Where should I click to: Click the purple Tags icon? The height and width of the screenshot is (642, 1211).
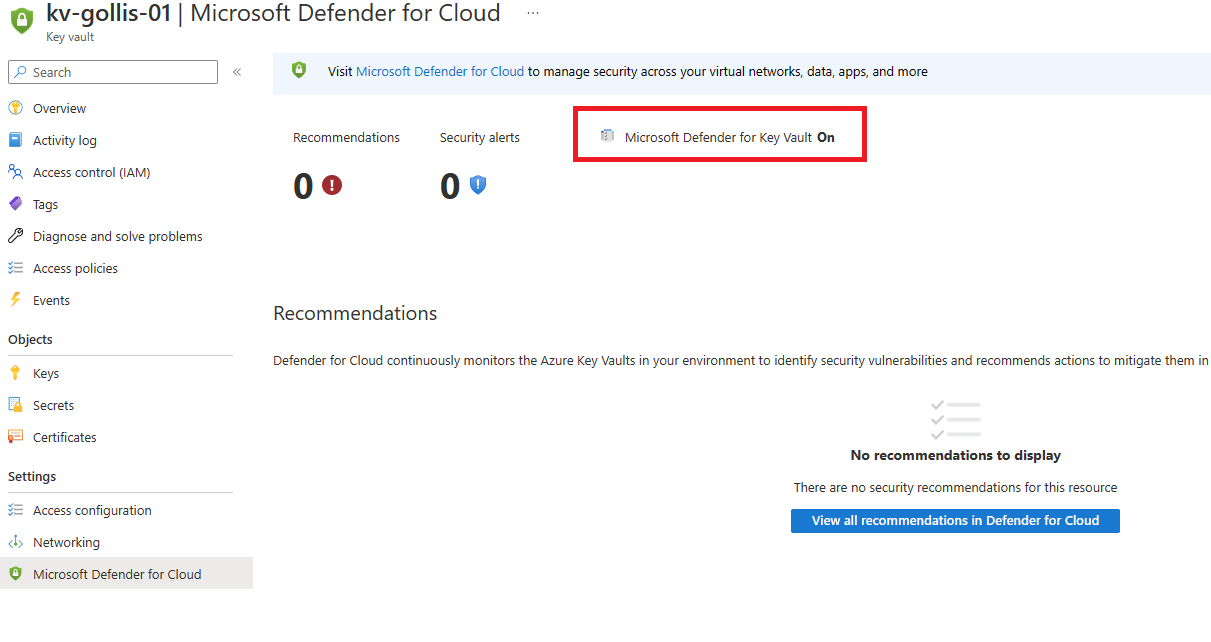(x=15, y=204)
